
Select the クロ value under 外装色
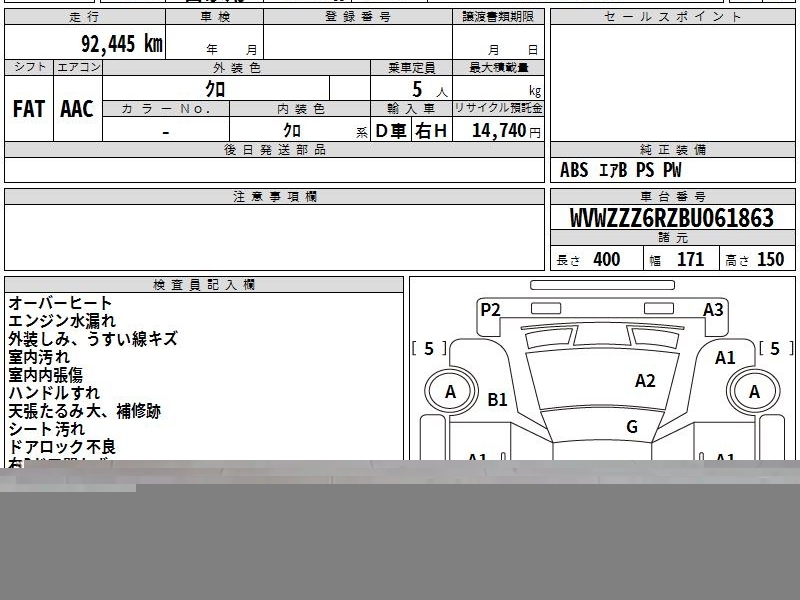point(215,89)
